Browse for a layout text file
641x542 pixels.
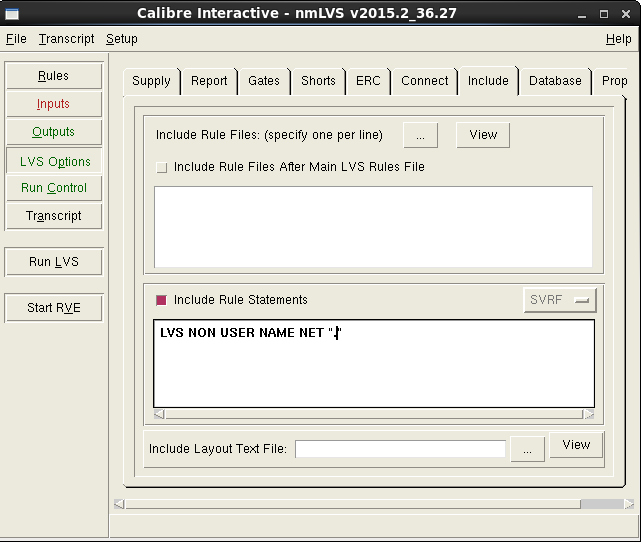(527, 449)
